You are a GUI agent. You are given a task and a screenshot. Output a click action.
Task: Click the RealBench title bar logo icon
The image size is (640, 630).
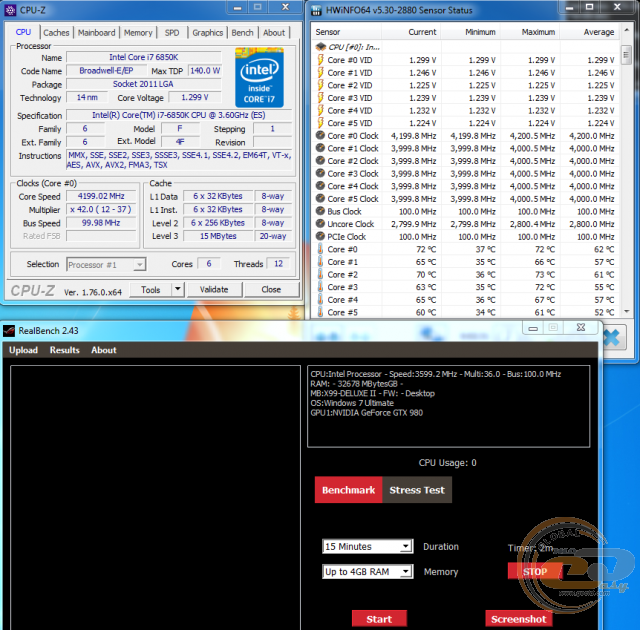pos(9,331)
